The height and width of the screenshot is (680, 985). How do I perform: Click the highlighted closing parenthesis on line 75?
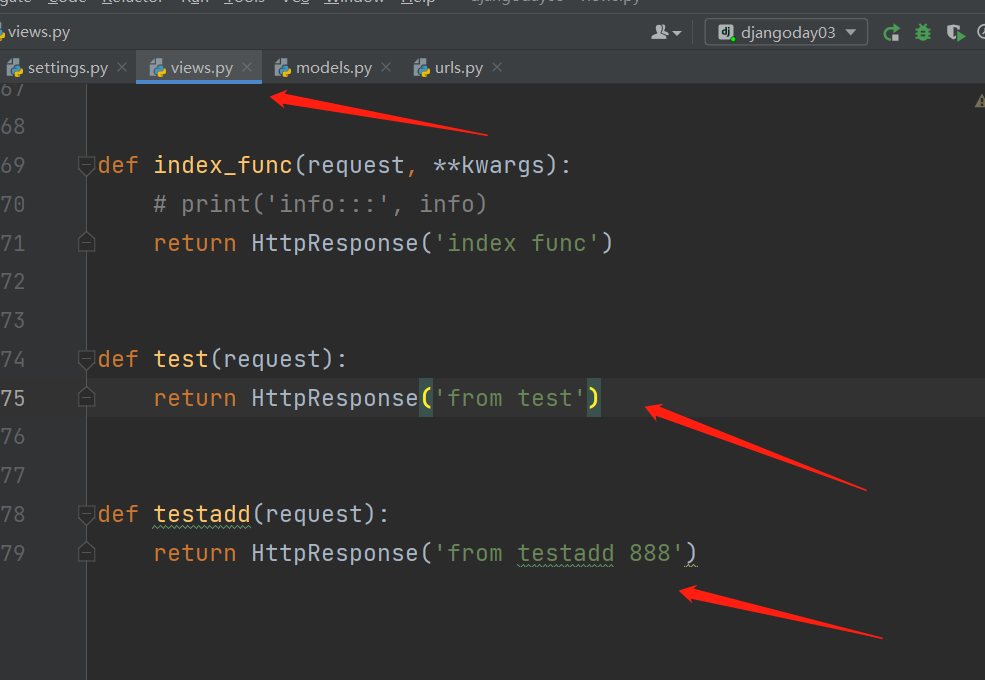(x=594, y=398)
